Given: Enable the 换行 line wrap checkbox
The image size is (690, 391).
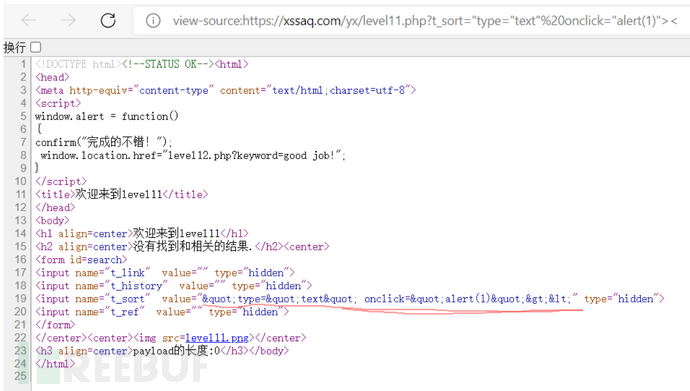Looking at the screenshot, I should 36,47.
